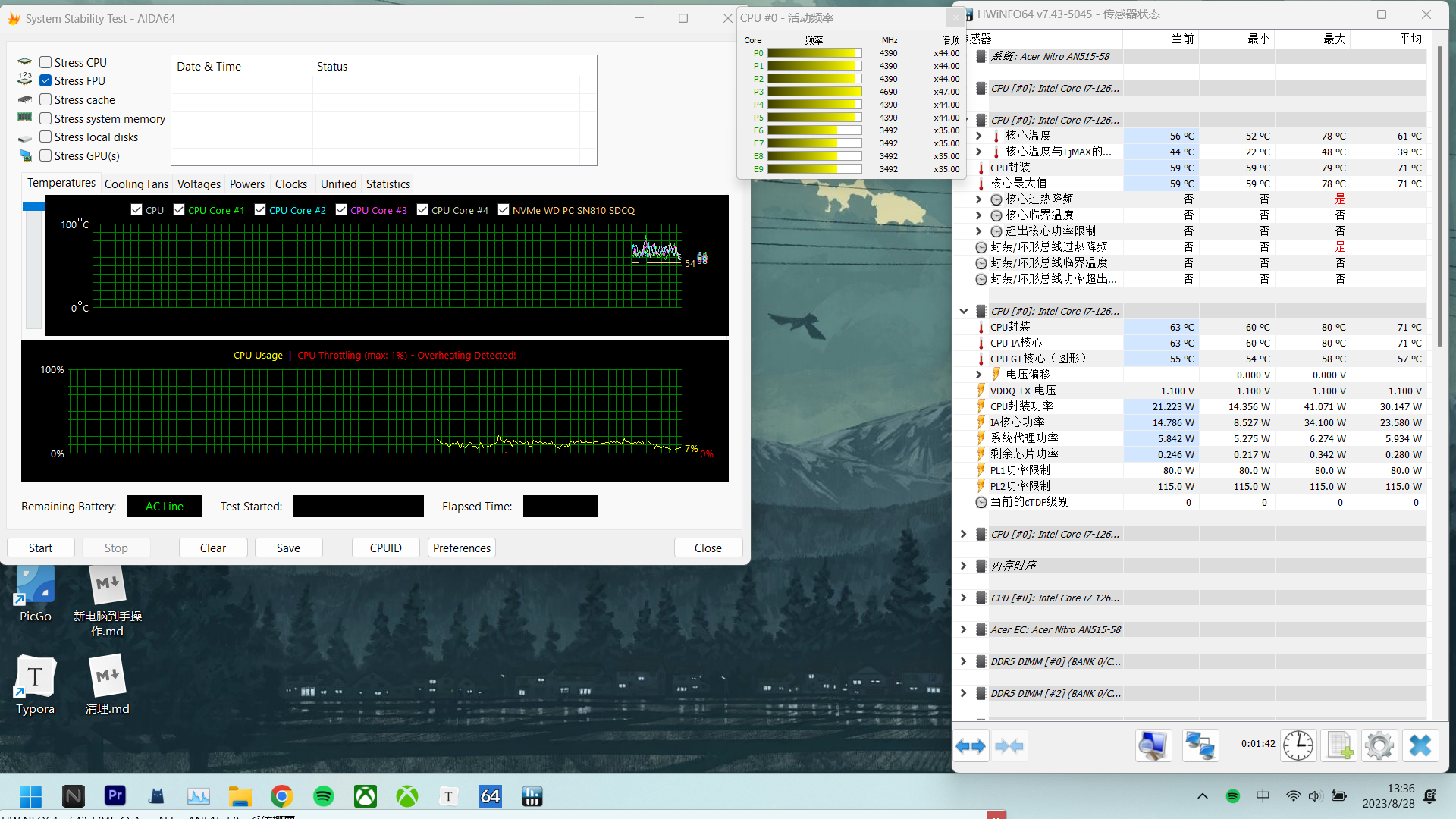Click HWiNFO reset clock icon
This screenshot has height=819, width=1456.
tap(1298, 746)
